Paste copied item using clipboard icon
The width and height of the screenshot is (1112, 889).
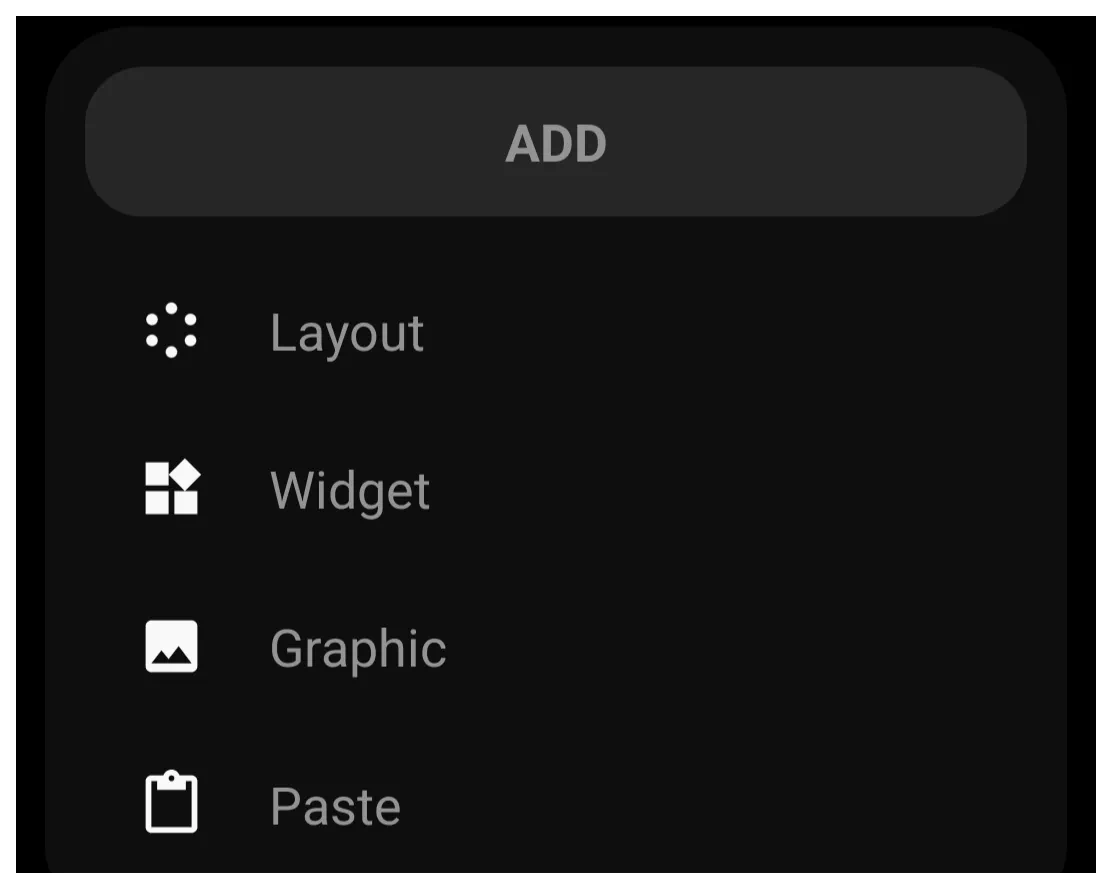click(x=172, y=801)
